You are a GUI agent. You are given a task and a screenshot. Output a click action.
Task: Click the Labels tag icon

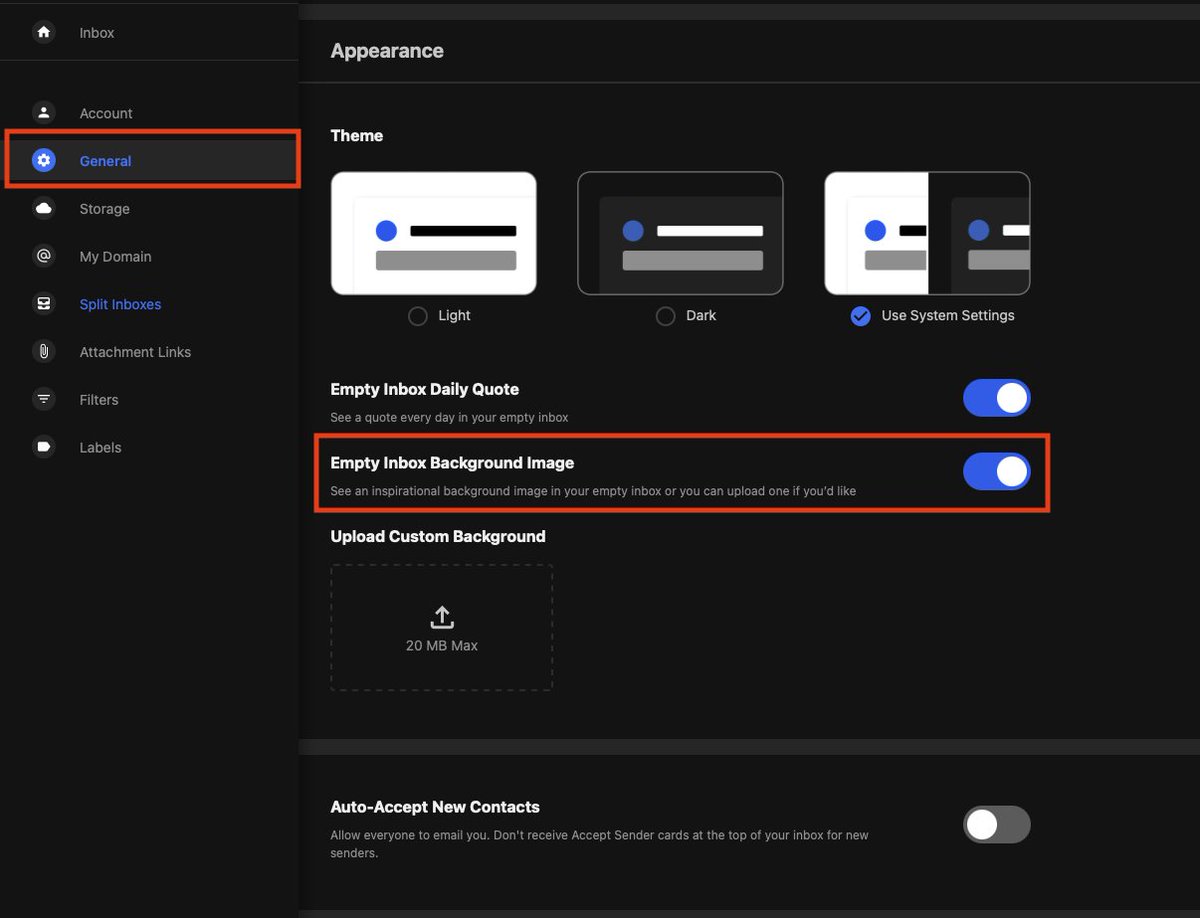[x=44, y=447]
